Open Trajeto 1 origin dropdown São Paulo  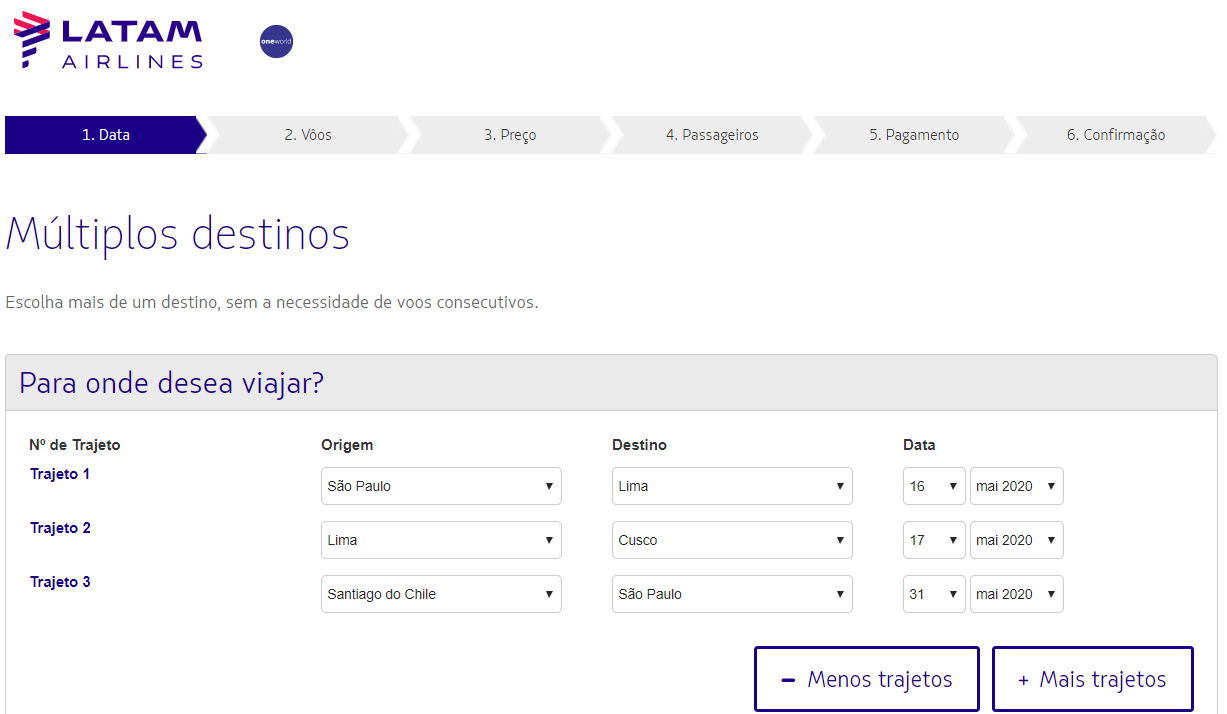[441, 486]
